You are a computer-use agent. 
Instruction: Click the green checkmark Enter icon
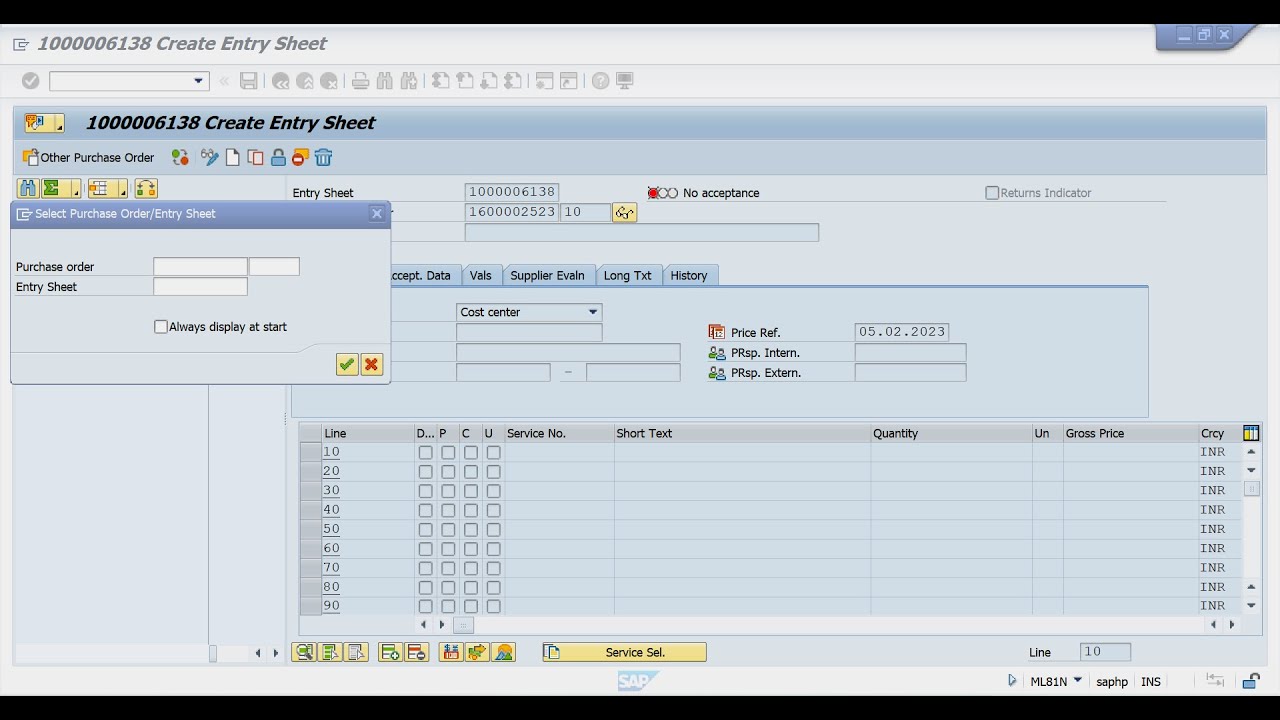coord(30,81)
